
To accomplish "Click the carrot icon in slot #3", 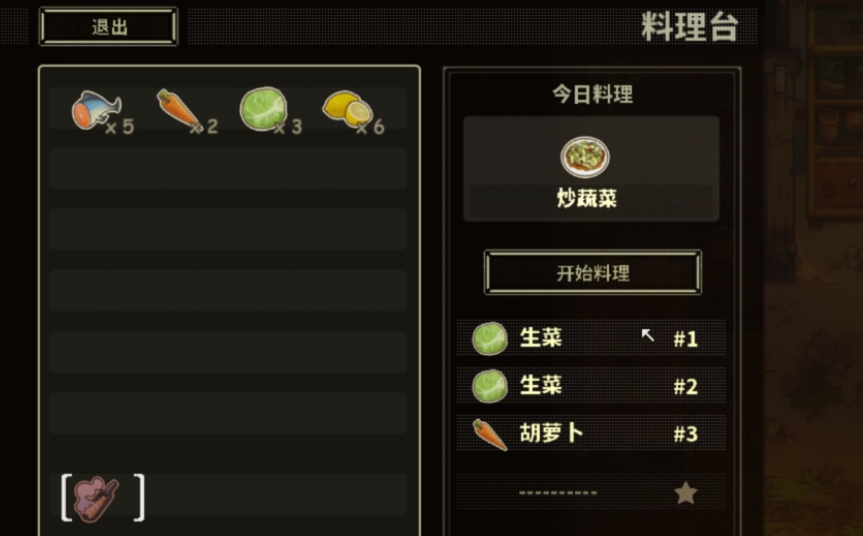I will click(x=490, y=434).
